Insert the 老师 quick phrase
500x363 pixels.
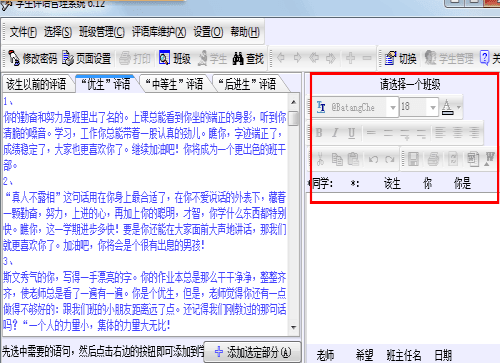[325, 355]
